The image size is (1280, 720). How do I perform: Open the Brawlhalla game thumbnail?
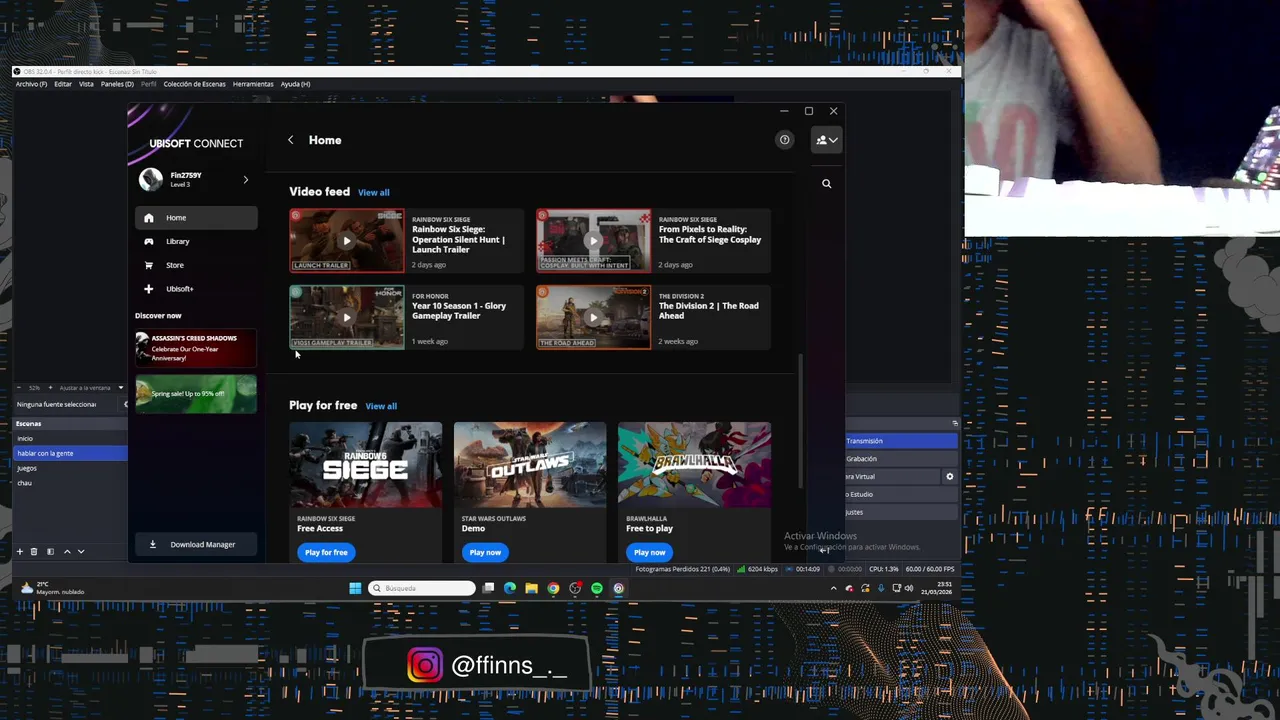tap(694, 464)
